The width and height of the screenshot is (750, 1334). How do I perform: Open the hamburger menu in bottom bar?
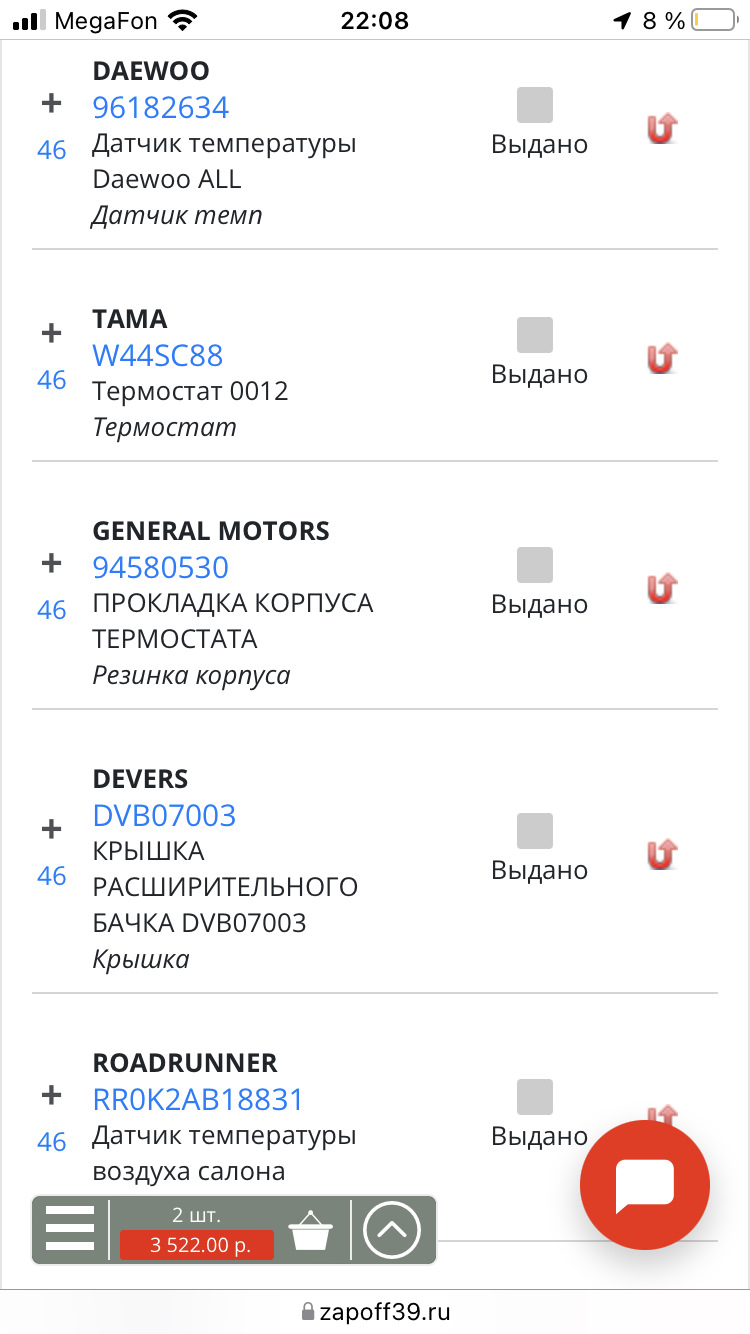pyautogui.click(x=70, y=1229)
